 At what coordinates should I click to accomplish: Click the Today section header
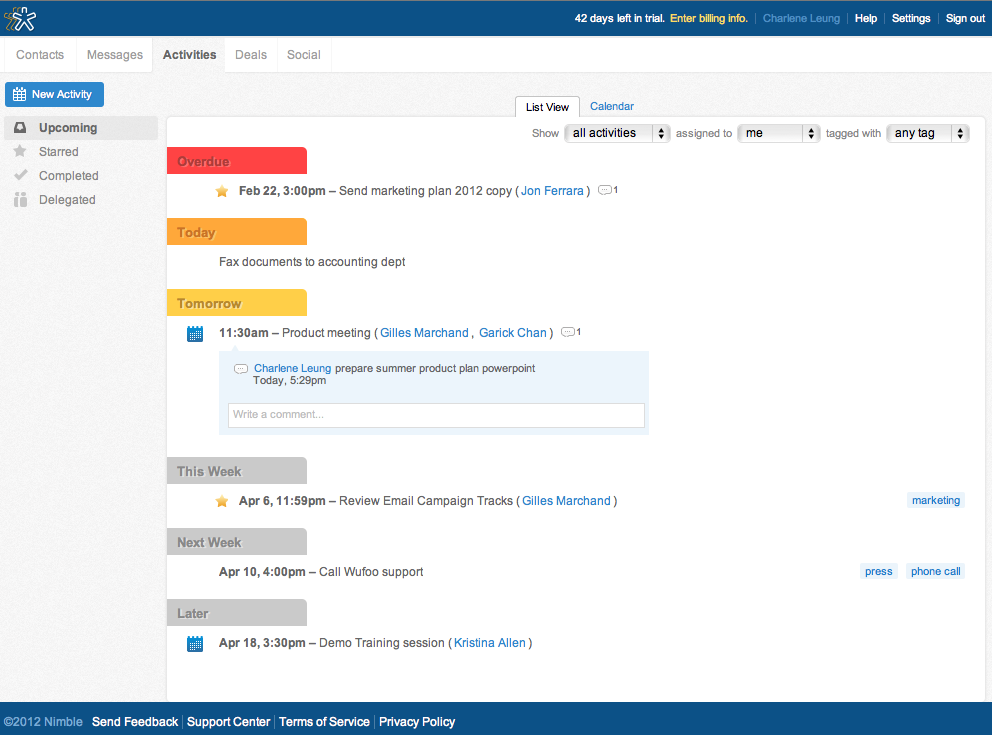coord(237,232)
